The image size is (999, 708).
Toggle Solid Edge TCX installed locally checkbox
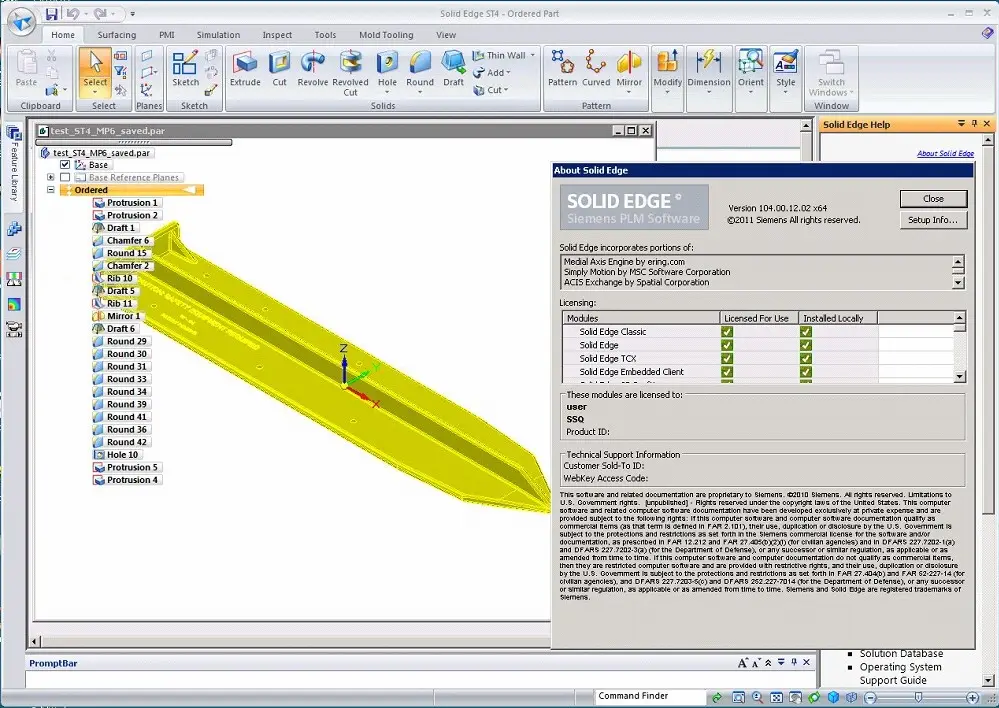(x=806, y=358)
